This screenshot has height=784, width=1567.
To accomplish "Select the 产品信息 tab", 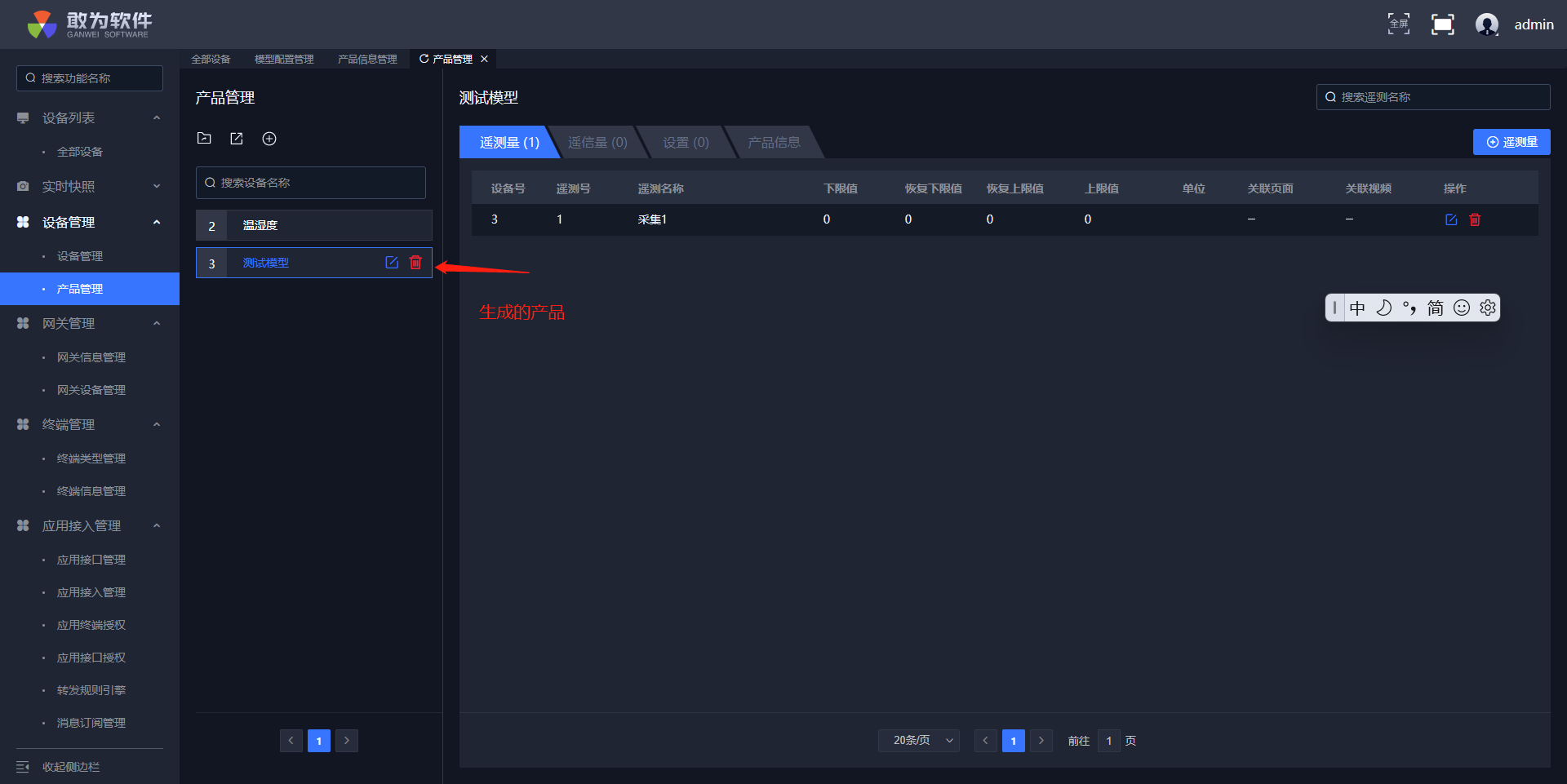I will click(774, 142).
